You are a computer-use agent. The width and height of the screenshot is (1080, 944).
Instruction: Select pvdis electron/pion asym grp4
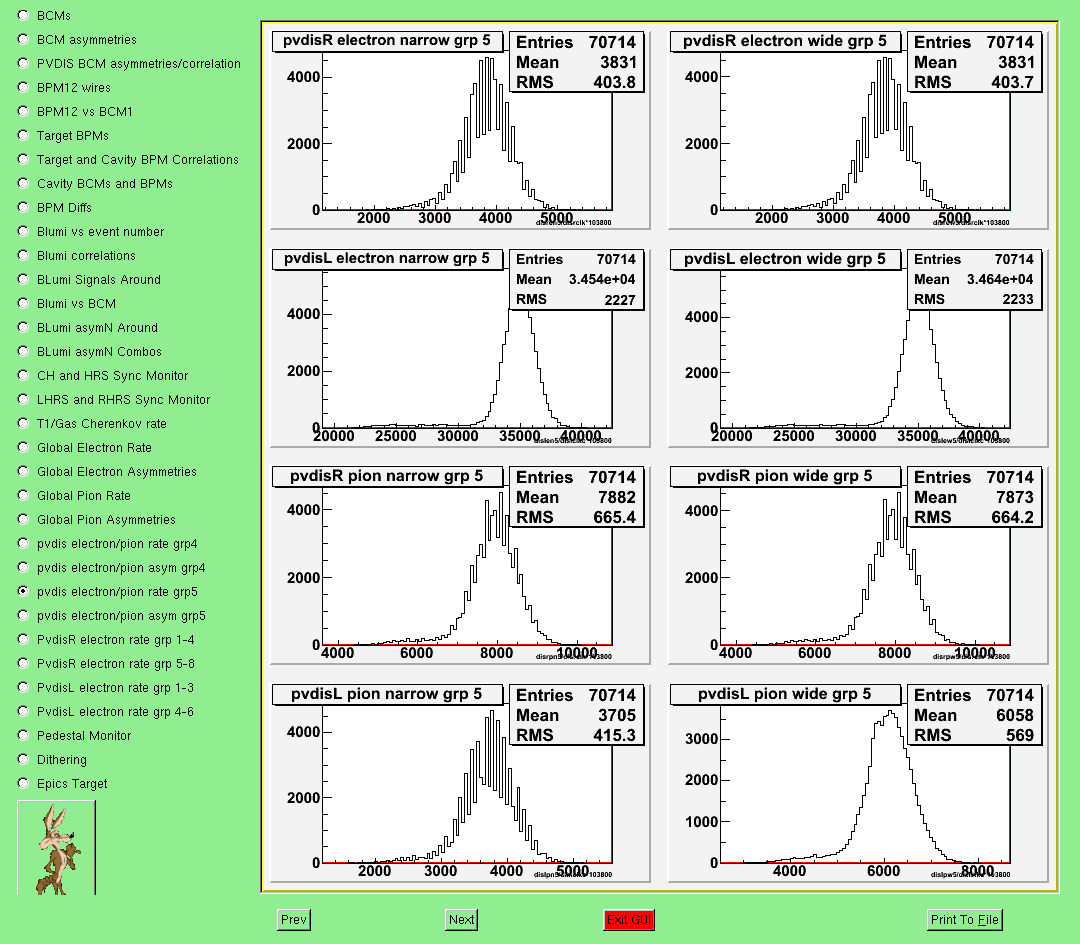23,567
